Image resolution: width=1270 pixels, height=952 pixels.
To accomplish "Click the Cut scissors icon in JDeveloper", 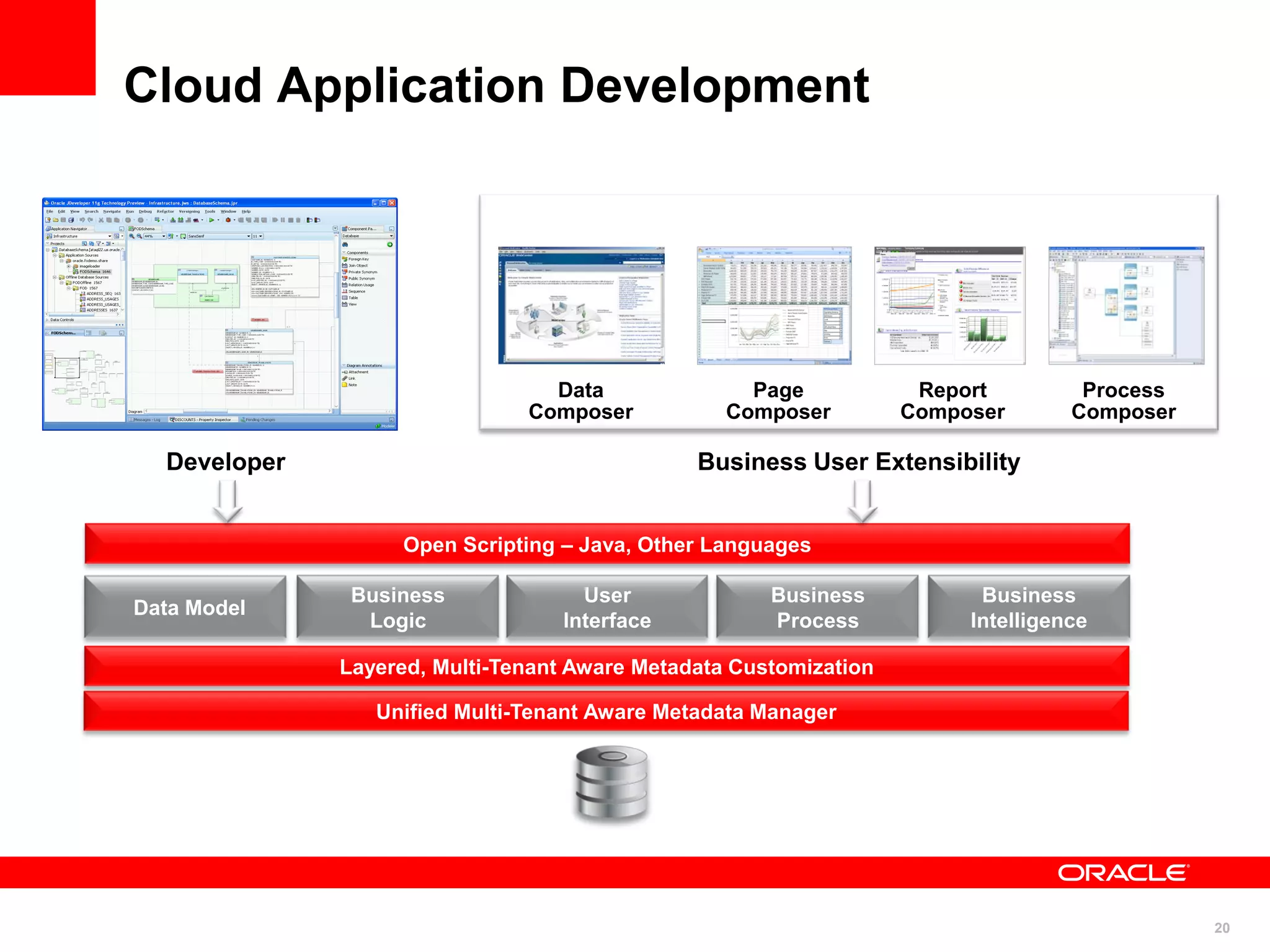I will tap(101, 220).
